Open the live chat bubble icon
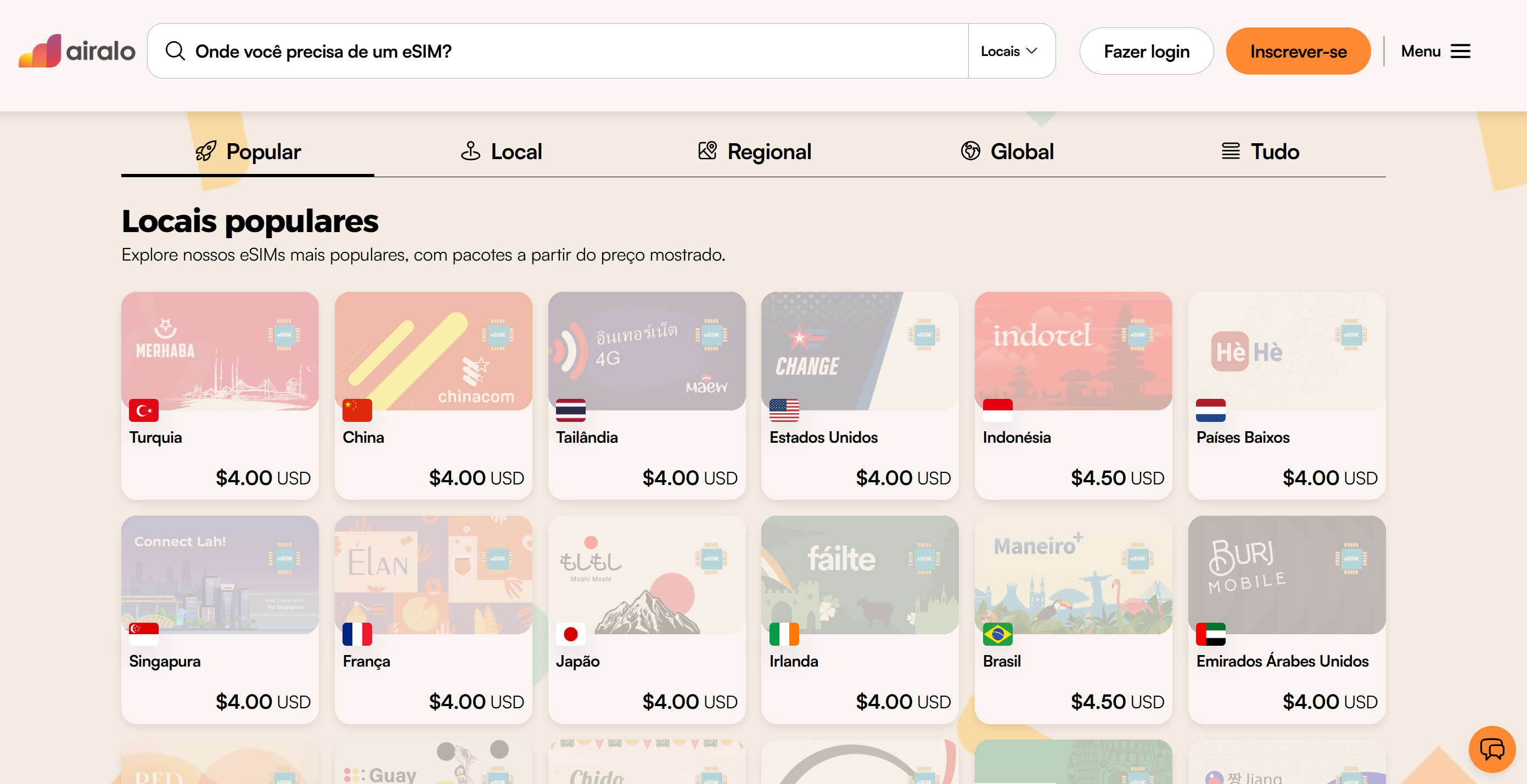 pyautogui.click(x=1491, y=749)
